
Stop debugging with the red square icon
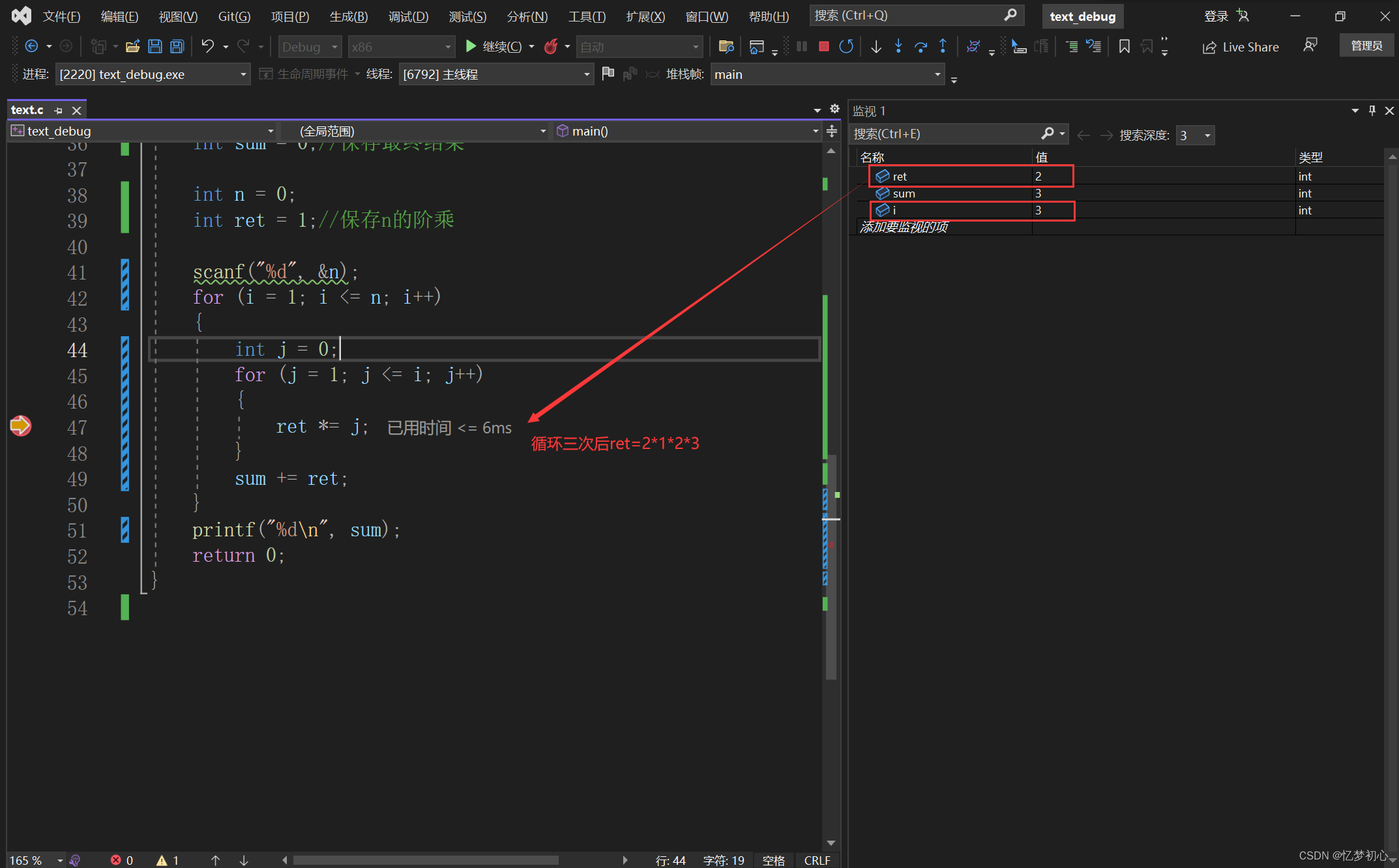(824, 46)
